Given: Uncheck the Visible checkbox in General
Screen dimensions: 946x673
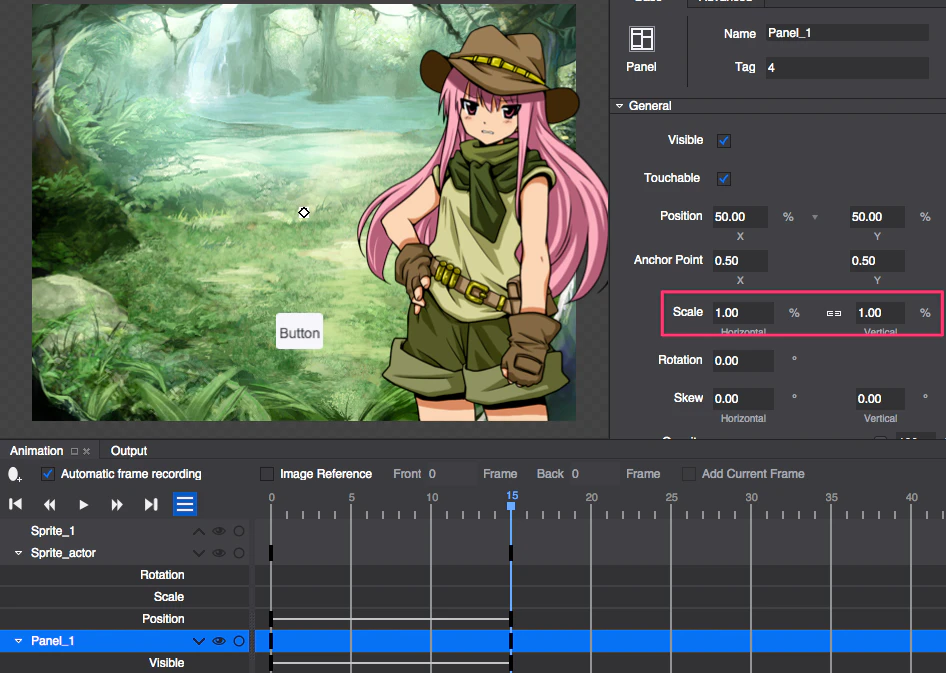Looking at the screenshot, I should coord(723,141).
